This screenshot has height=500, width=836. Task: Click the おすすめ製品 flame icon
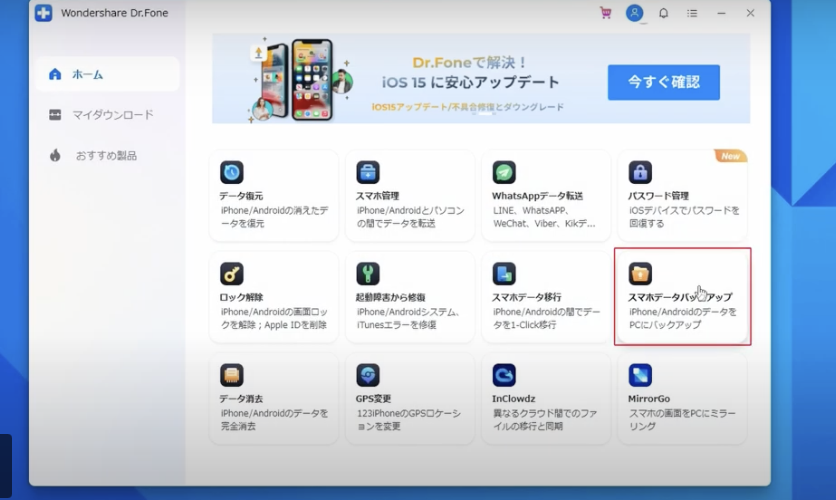pyautogui.click(x=55, y=155)
